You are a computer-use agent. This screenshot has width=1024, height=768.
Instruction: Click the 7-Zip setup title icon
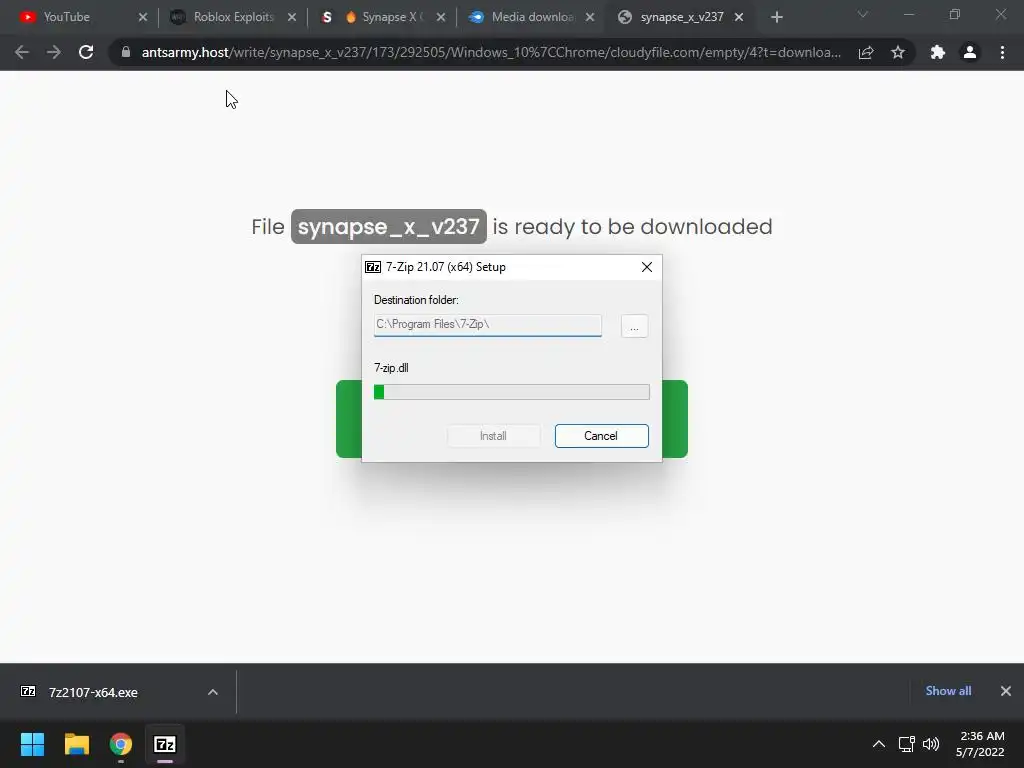pos(373,267)
